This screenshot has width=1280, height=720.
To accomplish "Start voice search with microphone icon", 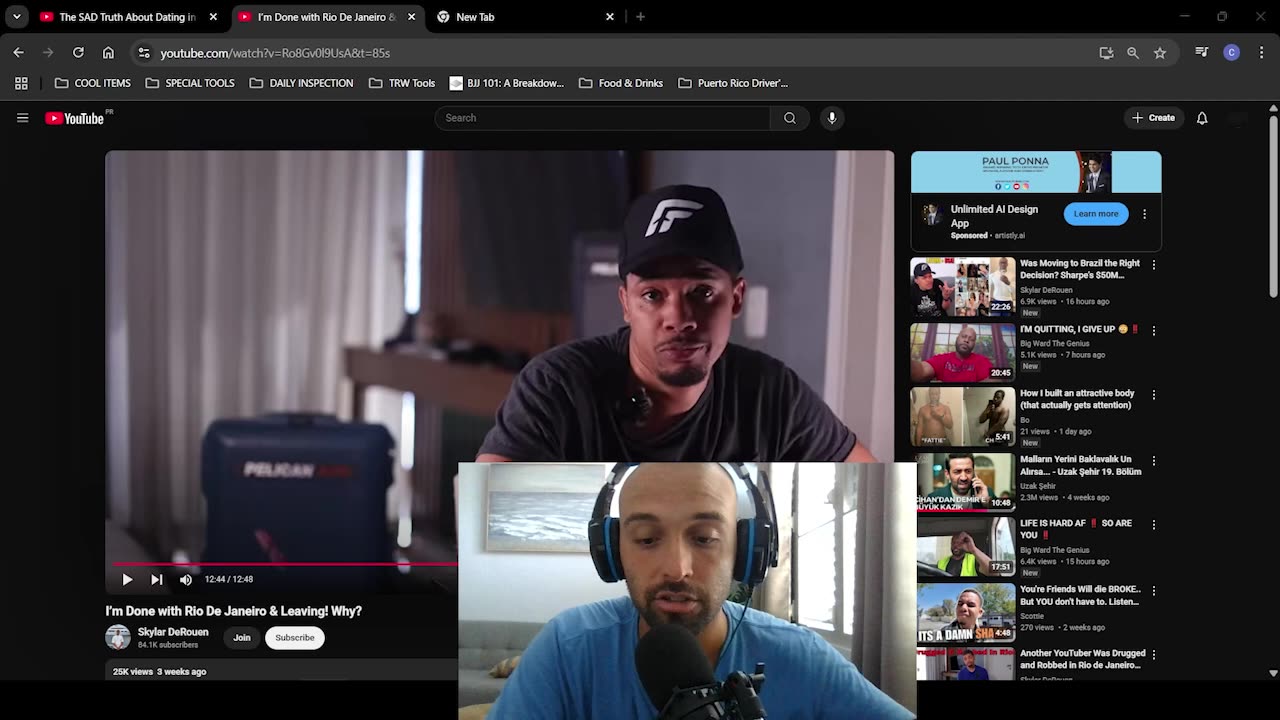I will pos(832,118).
